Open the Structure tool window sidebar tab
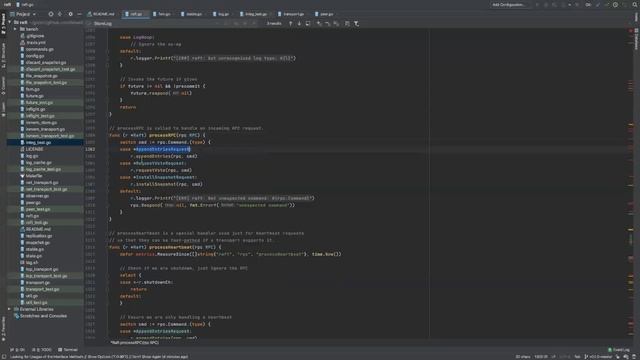This screenshot has height=360, width=640. tap(3, 56)
